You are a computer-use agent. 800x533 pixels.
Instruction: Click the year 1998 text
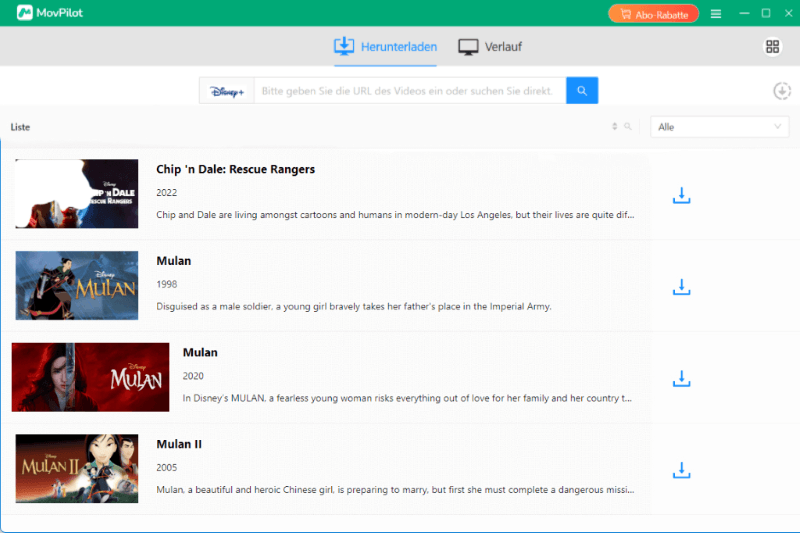(x=166, y=284)
